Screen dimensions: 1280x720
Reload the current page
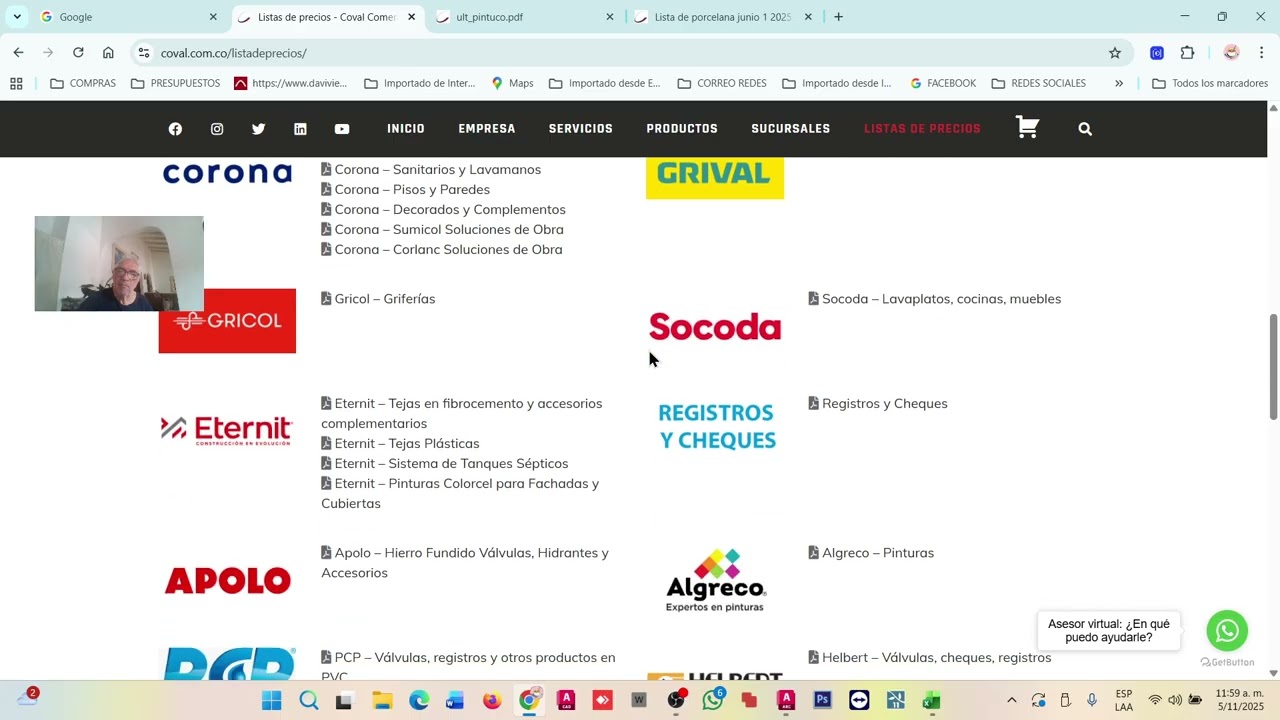78,53
